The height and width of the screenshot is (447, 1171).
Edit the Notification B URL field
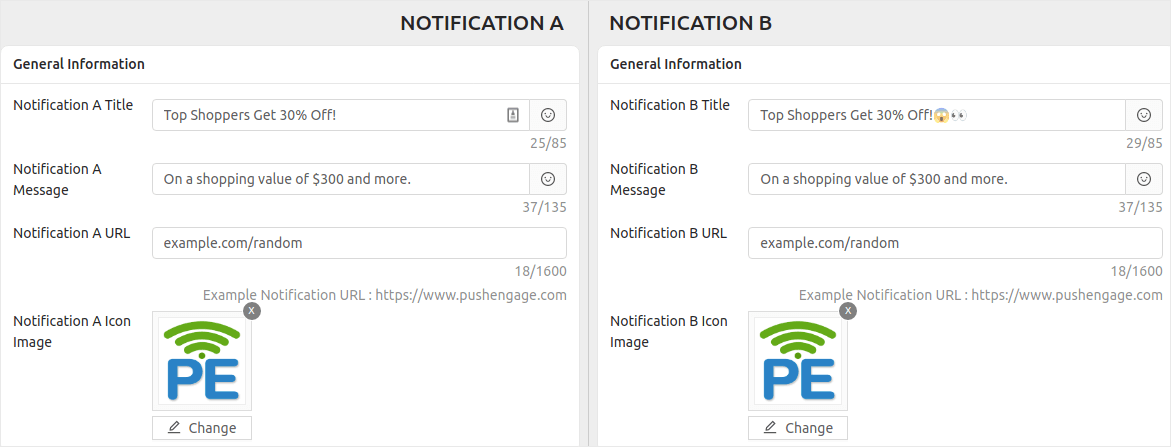pos(955,243)
